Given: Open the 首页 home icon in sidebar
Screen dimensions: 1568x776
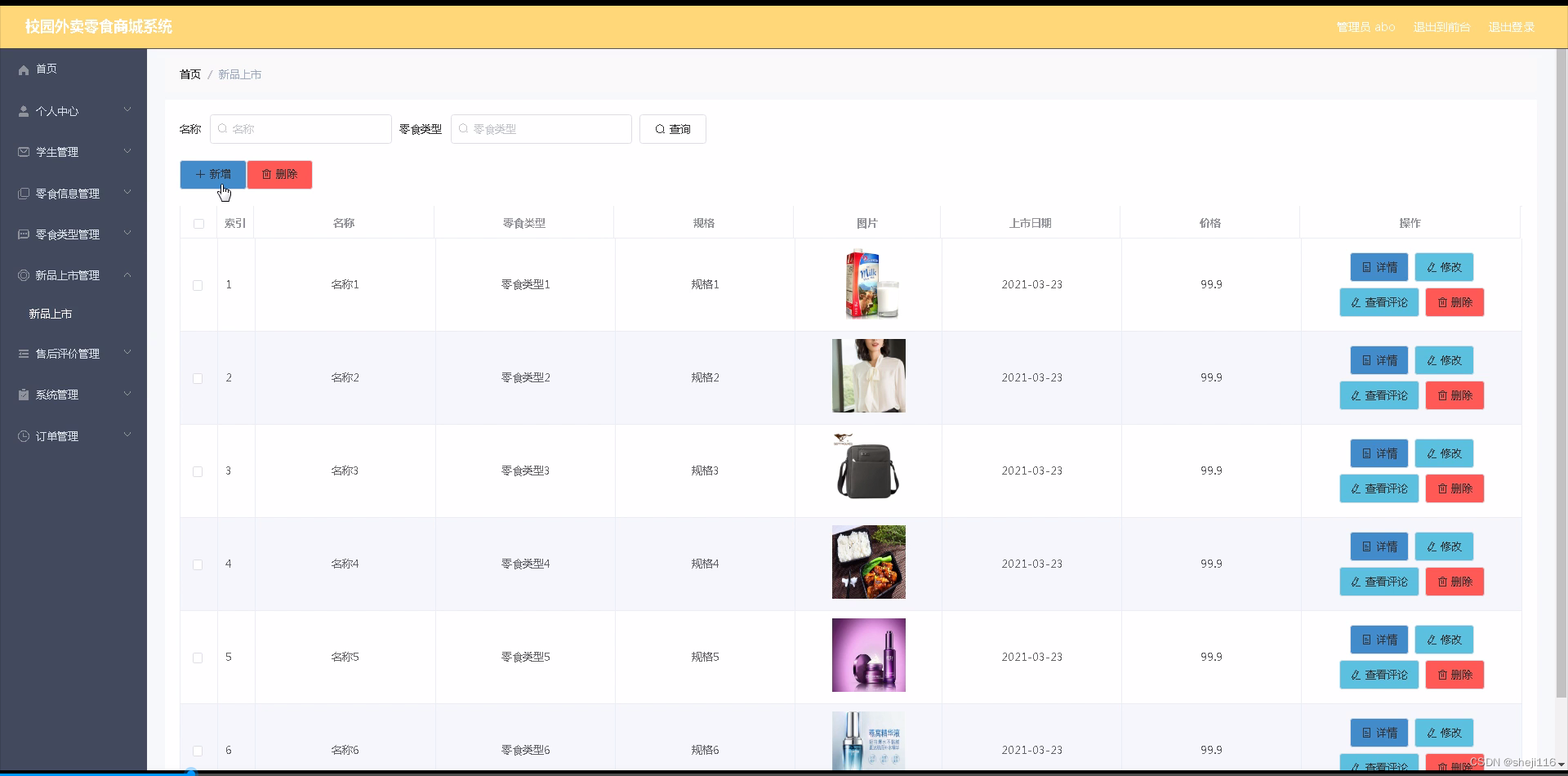Looking at the screenshot, I should 23,69.
